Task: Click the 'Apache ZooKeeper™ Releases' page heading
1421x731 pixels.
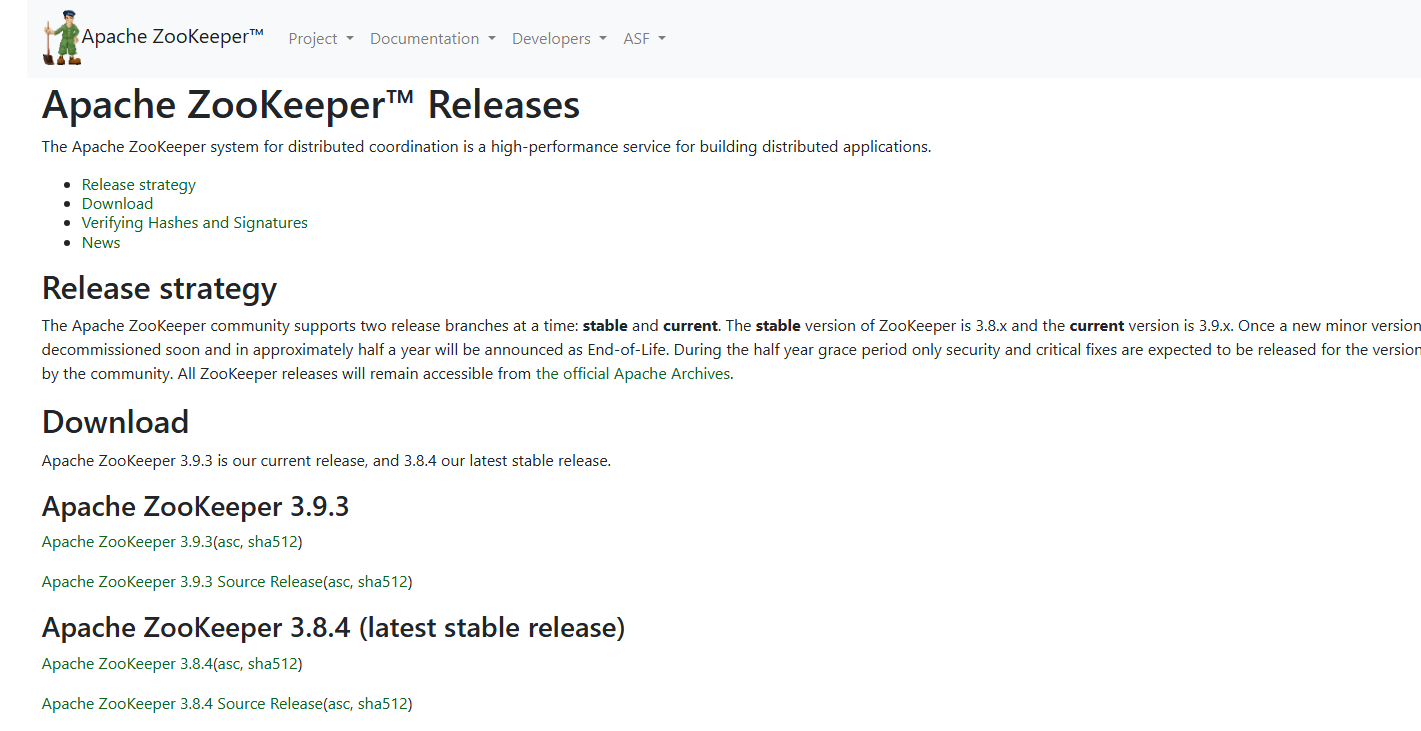Action: coord(311,105)
